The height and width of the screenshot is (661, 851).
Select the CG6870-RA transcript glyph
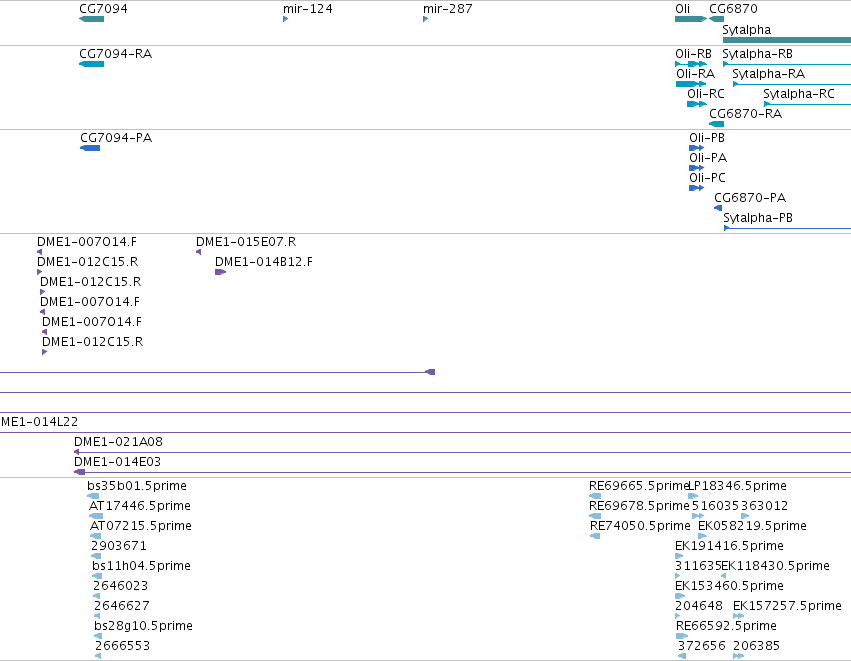point(716,124)
